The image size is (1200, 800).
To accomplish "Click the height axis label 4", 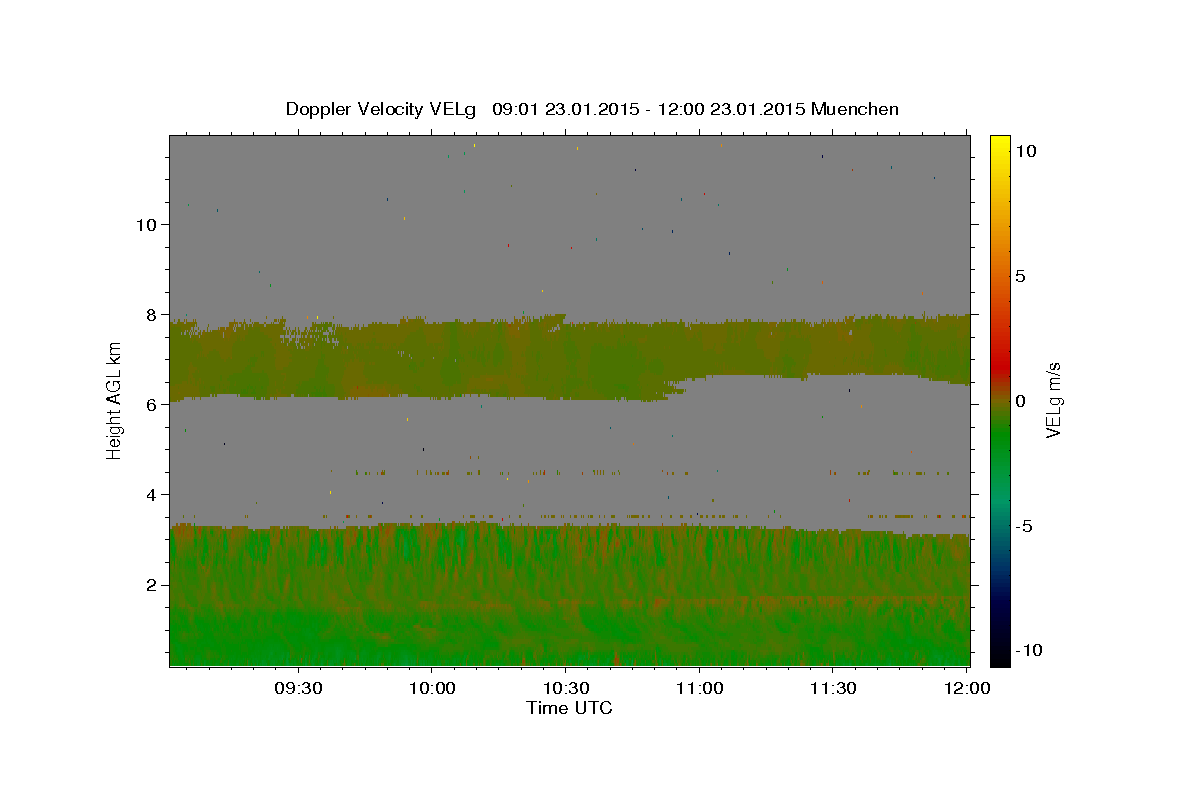I will (x=152, y=495).
